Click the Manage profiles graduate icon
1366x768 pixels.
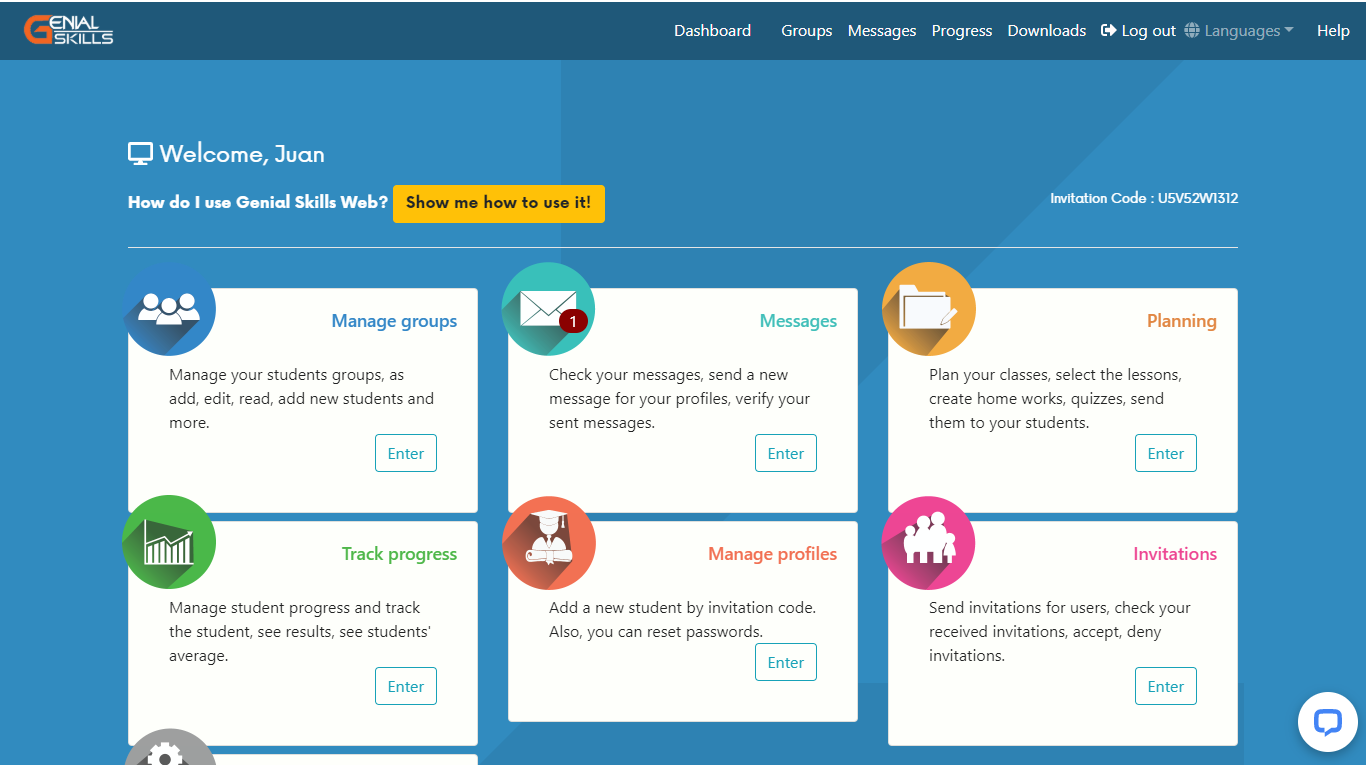click(549, 543)
